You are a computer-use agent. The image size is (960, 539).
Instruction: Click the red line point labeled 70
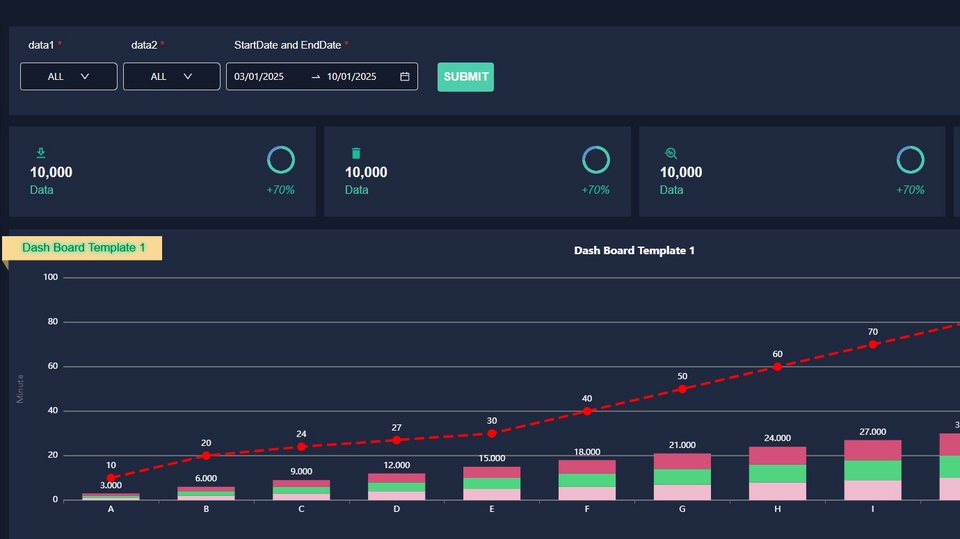coord(872,344)
